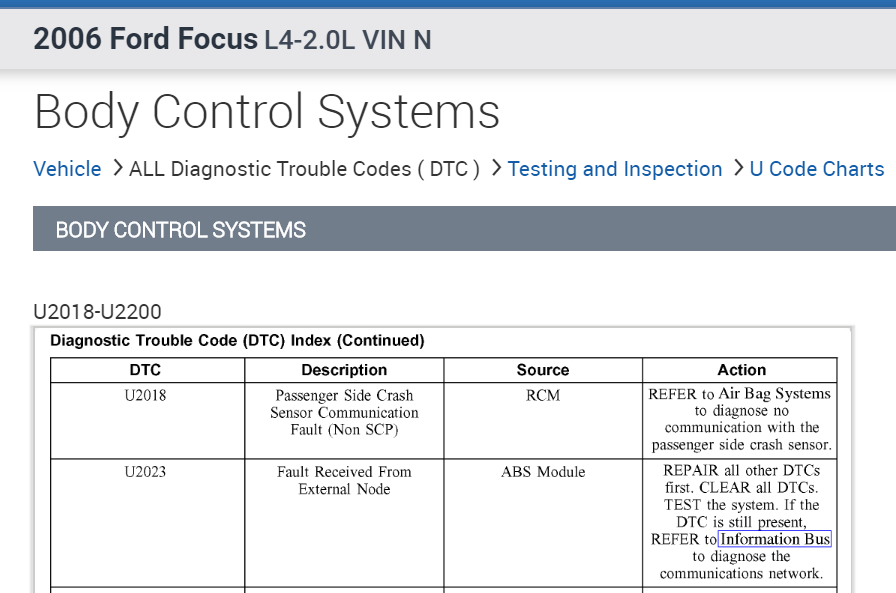The width and height of the screenshot is (896, 593).
Task: Click the U2018-U2200 range heading
Action: pyautogui.click(x=97, y=312)
